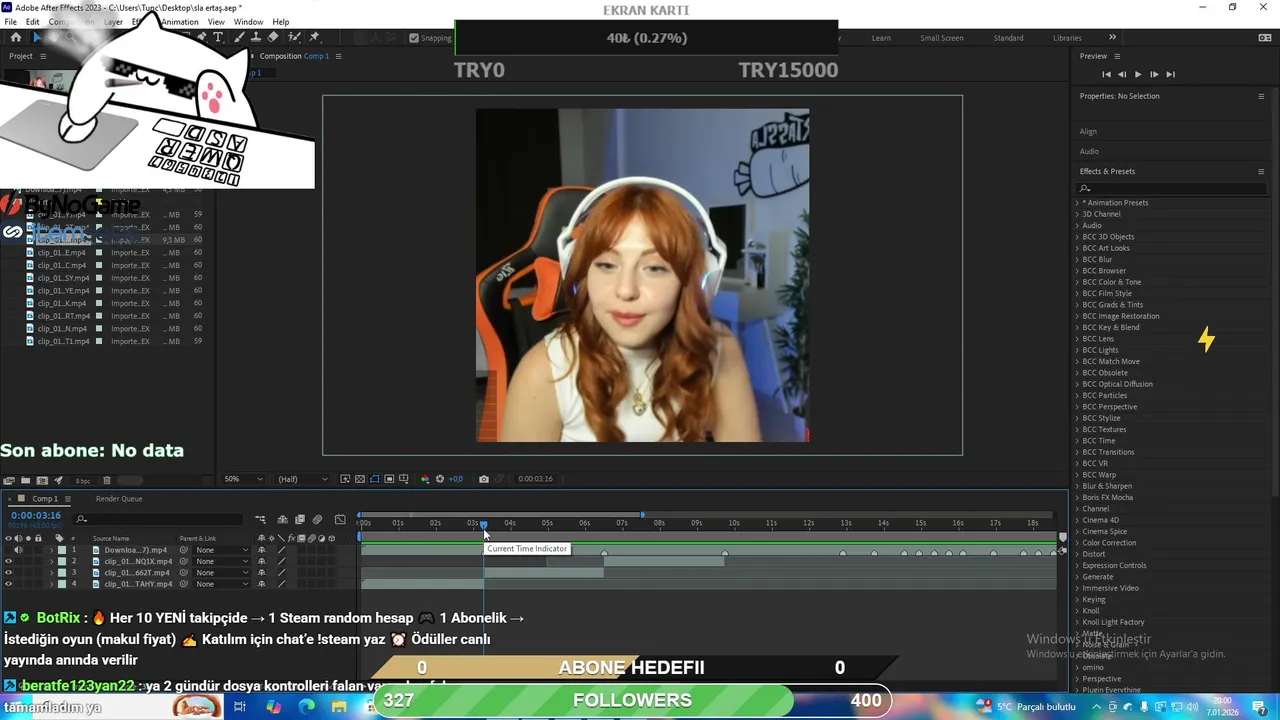Select the Clone Stamp tool
The height and width of the screenshot is (720, 1280).
coord(256,37)
